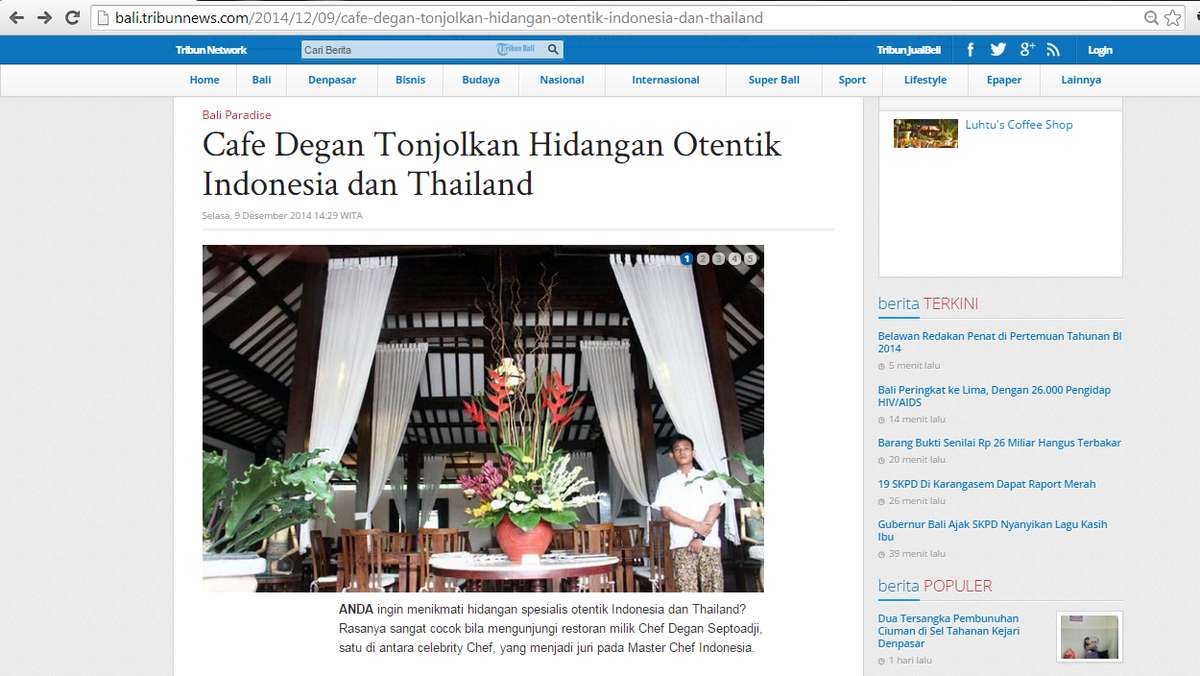Image resolution: width=1200 pixels, height=676 pixels.
Task: Open Gubernur Bali Ajak SKPD news link
Action: click(993, 530)
